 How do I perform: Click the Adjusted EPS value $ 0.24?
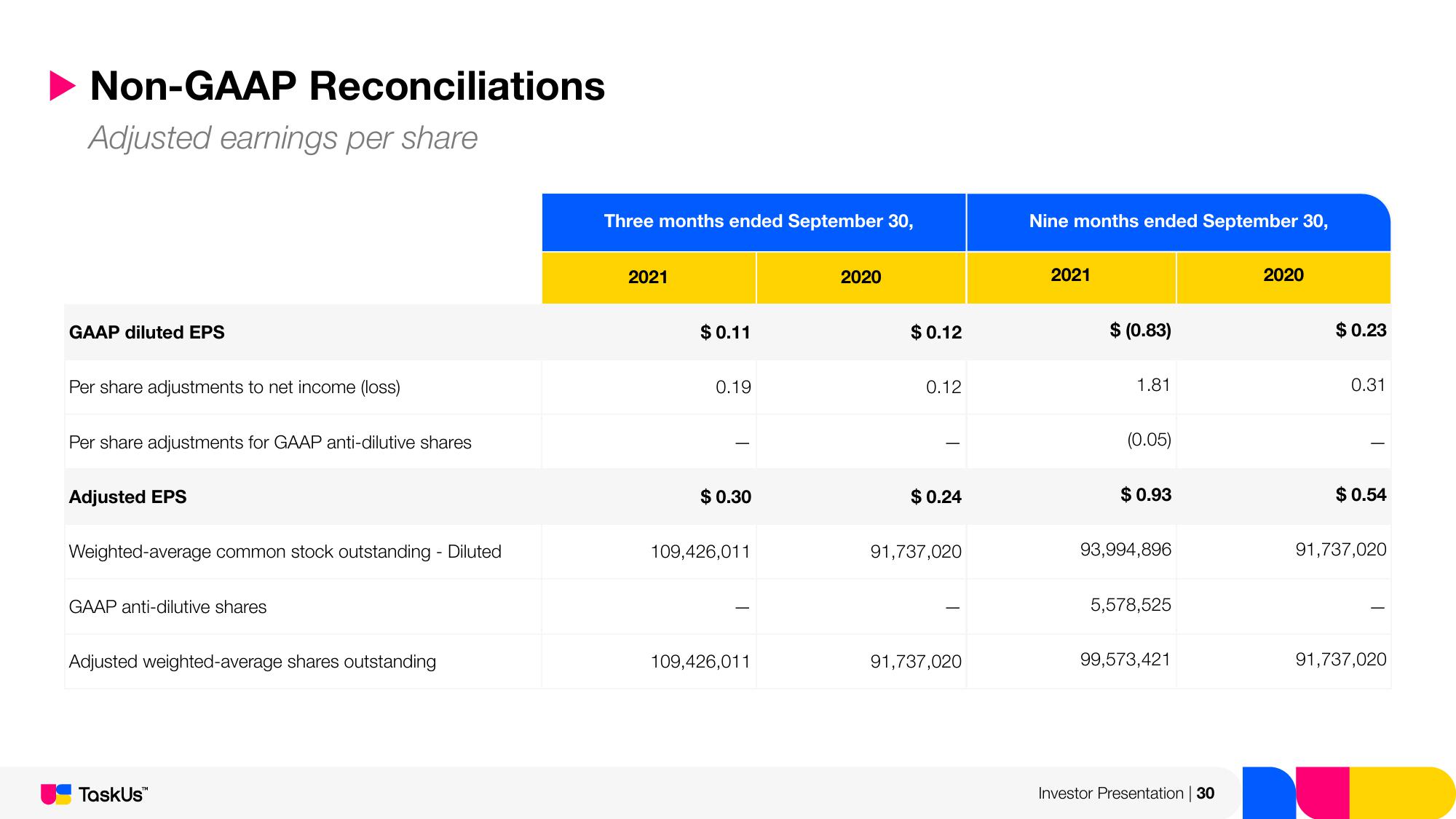935,497
